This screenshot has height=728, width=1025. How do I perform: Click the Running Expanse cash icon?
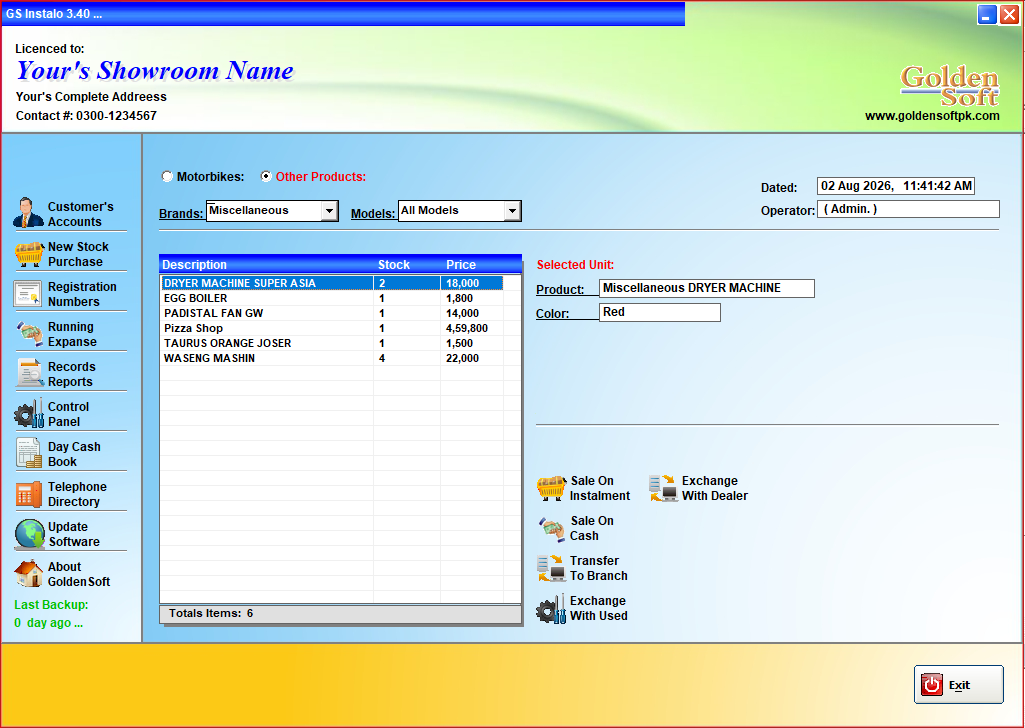point(29,334)
